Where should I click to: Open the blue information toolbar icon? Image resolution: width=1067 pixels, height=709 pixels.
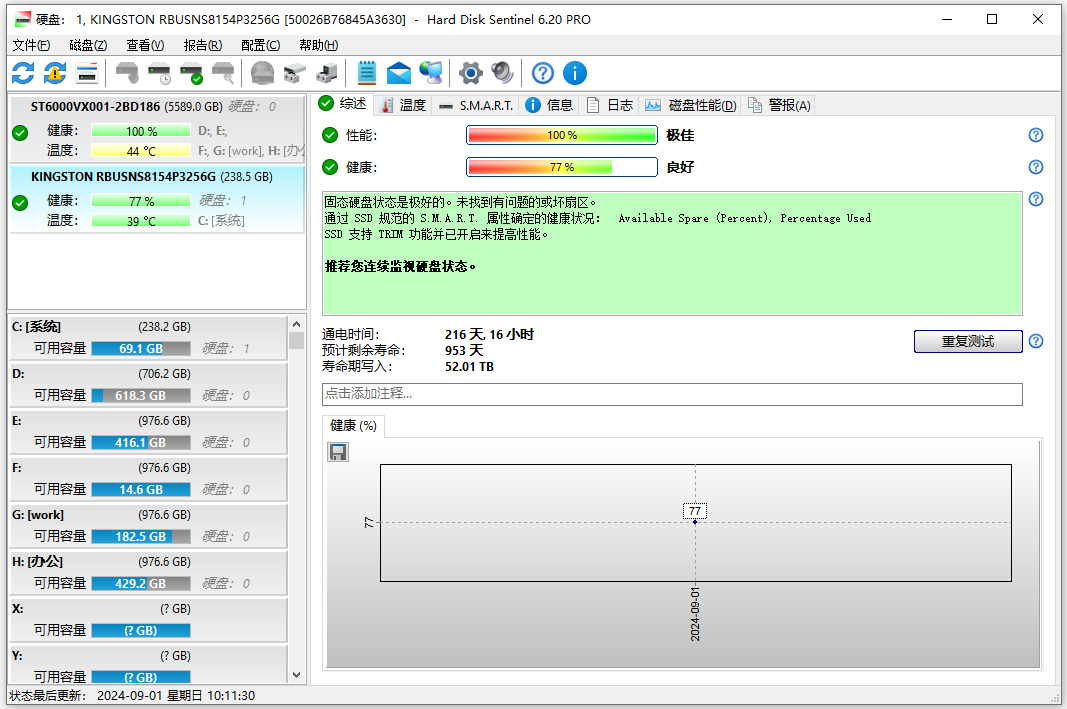[x=575, y=72]
